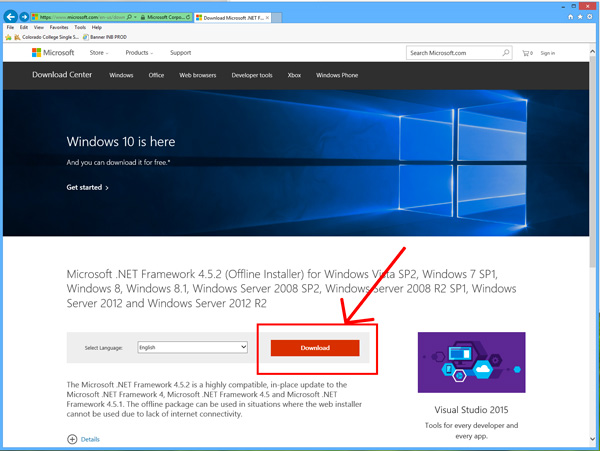This screenshot has height=451, width=600.
Task: Open Developer tools in Download Center nav
Action: (252, 75)
